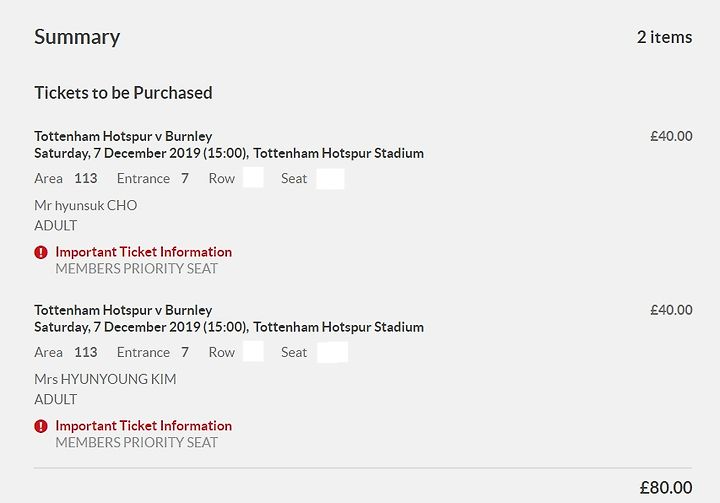Click the second red exclamation warning icon
Viewport: 720px width, 503px height.
[41, 426]
